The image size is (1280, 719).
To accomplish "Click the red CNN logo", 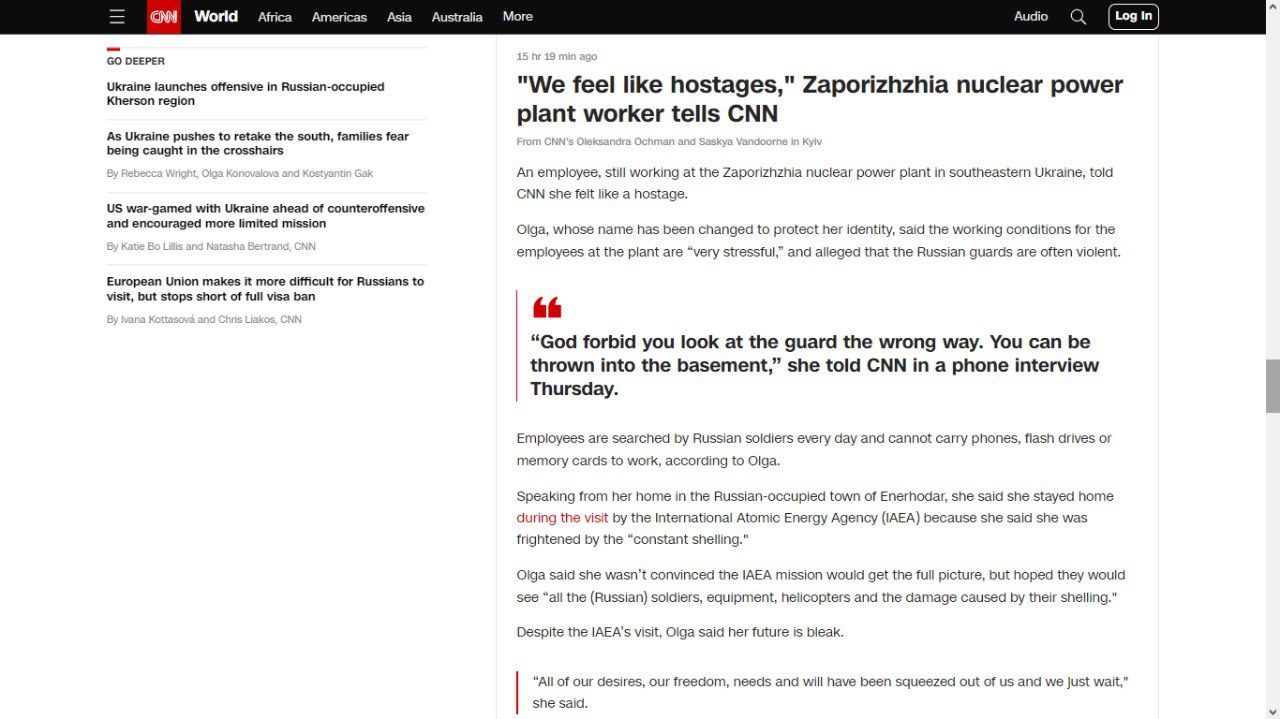I will click(164, 17).
